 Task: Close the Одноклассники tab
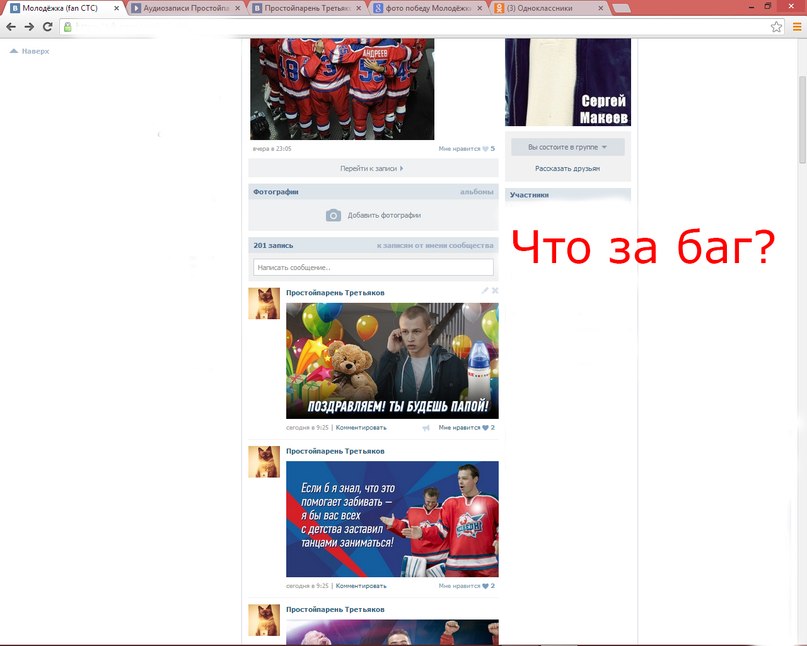click(x=601, y=8)
